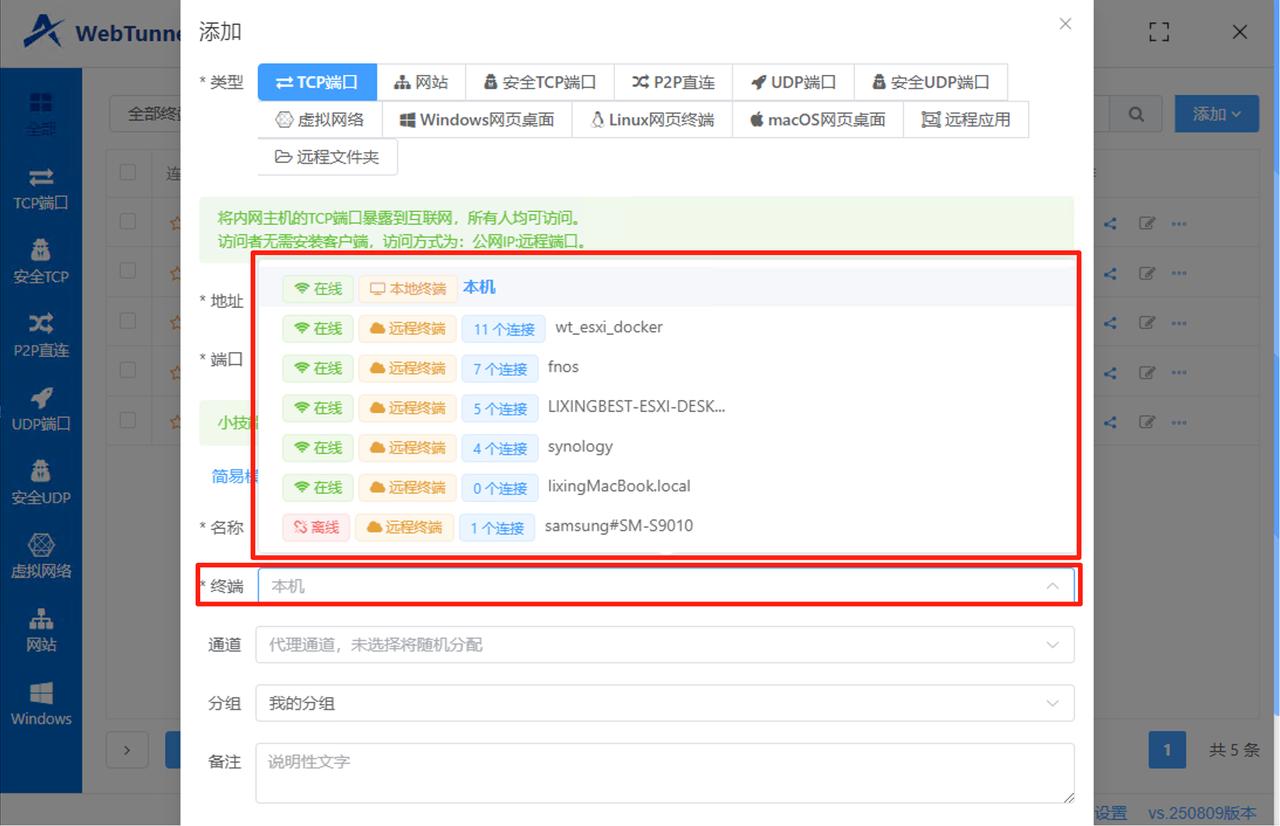Viewport: 1280px width, 826px height.
Task: Click the 共 5 条 total count text
Action: (x=1234, y=750)
